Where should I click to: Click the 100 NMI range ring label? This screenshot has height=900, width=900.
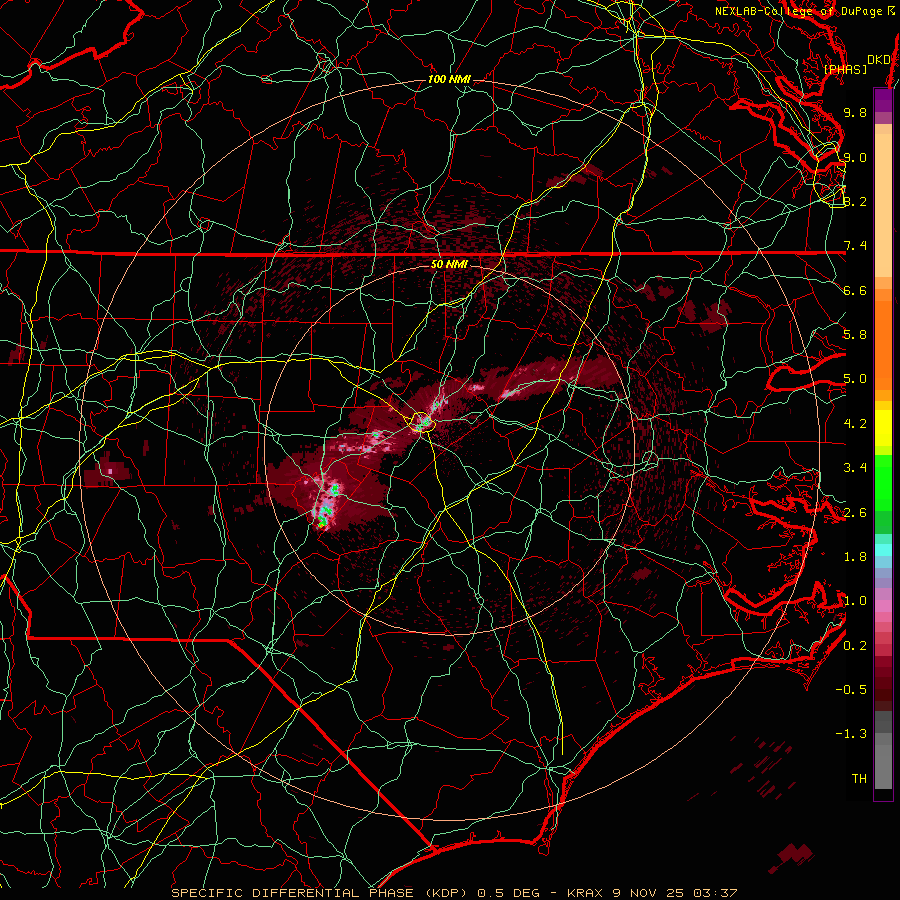click(449, 79)
